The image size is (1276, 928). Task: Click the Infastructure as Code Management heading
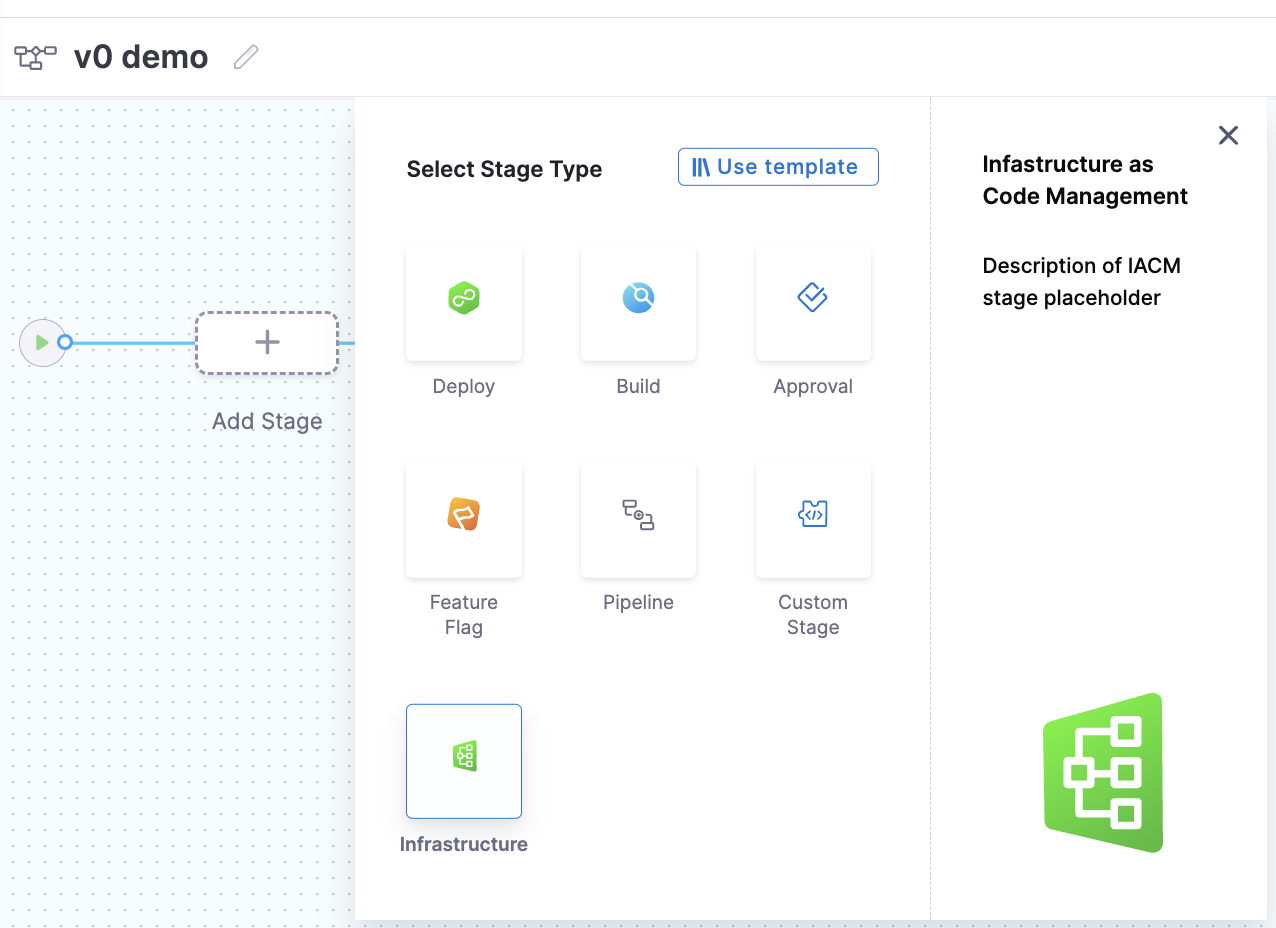pos(1085,180)
